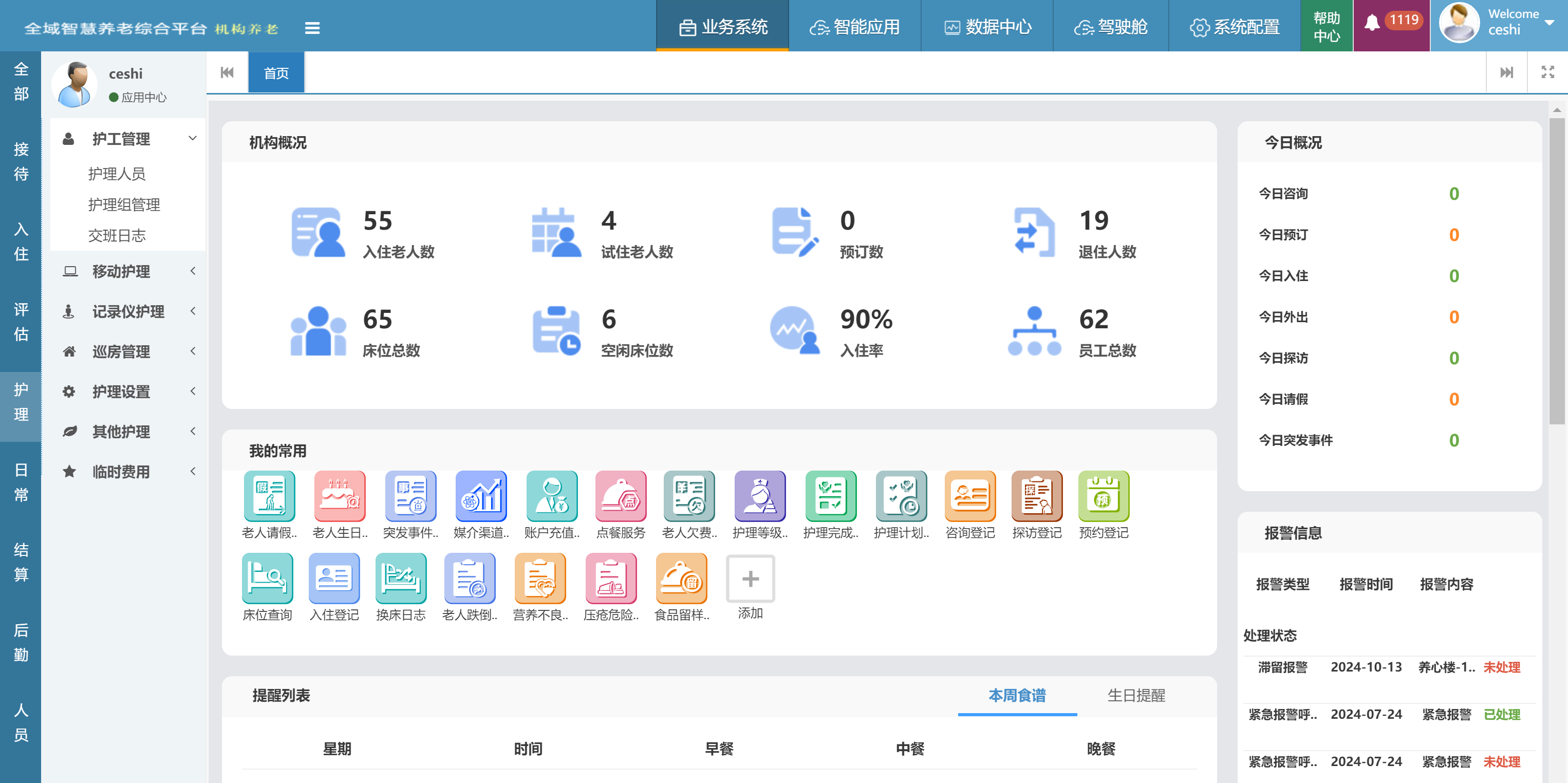This screenshot has height=783, width=1568.
Task: Collapse the 护工管理 menu
Action: point(128,139)
